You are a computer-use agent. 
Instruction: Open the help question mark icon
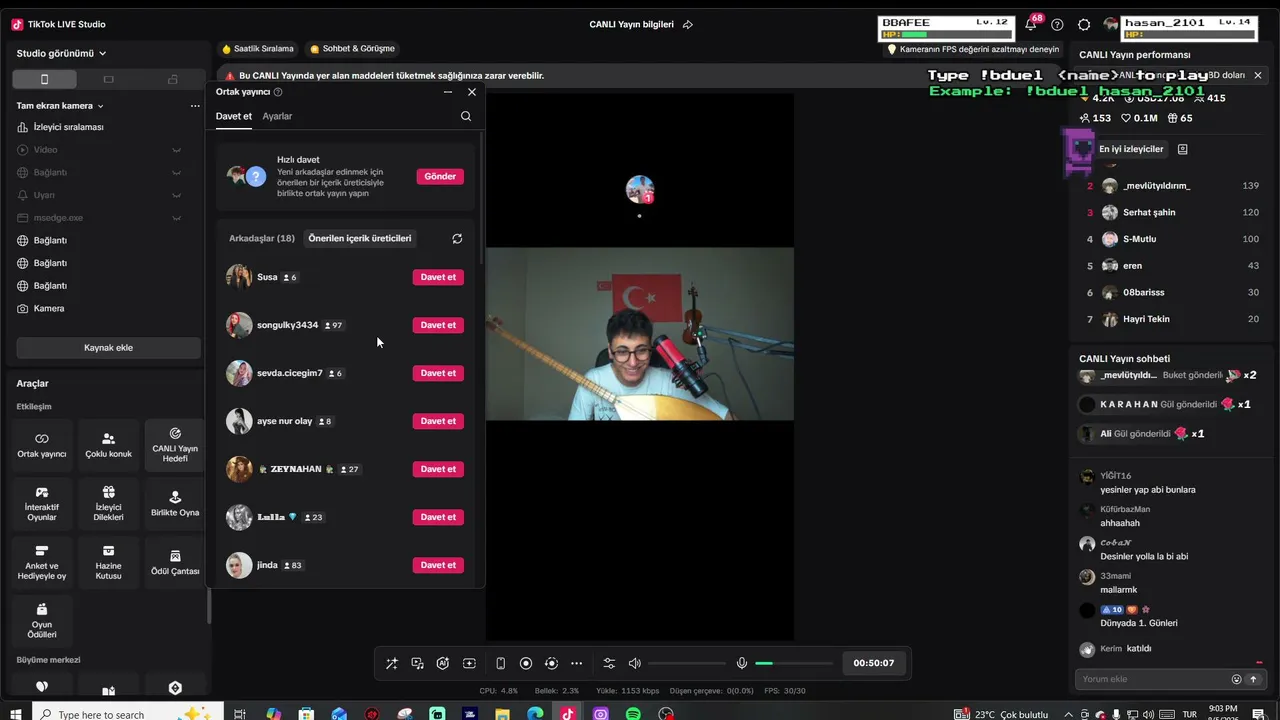(x=1057, y=24)
